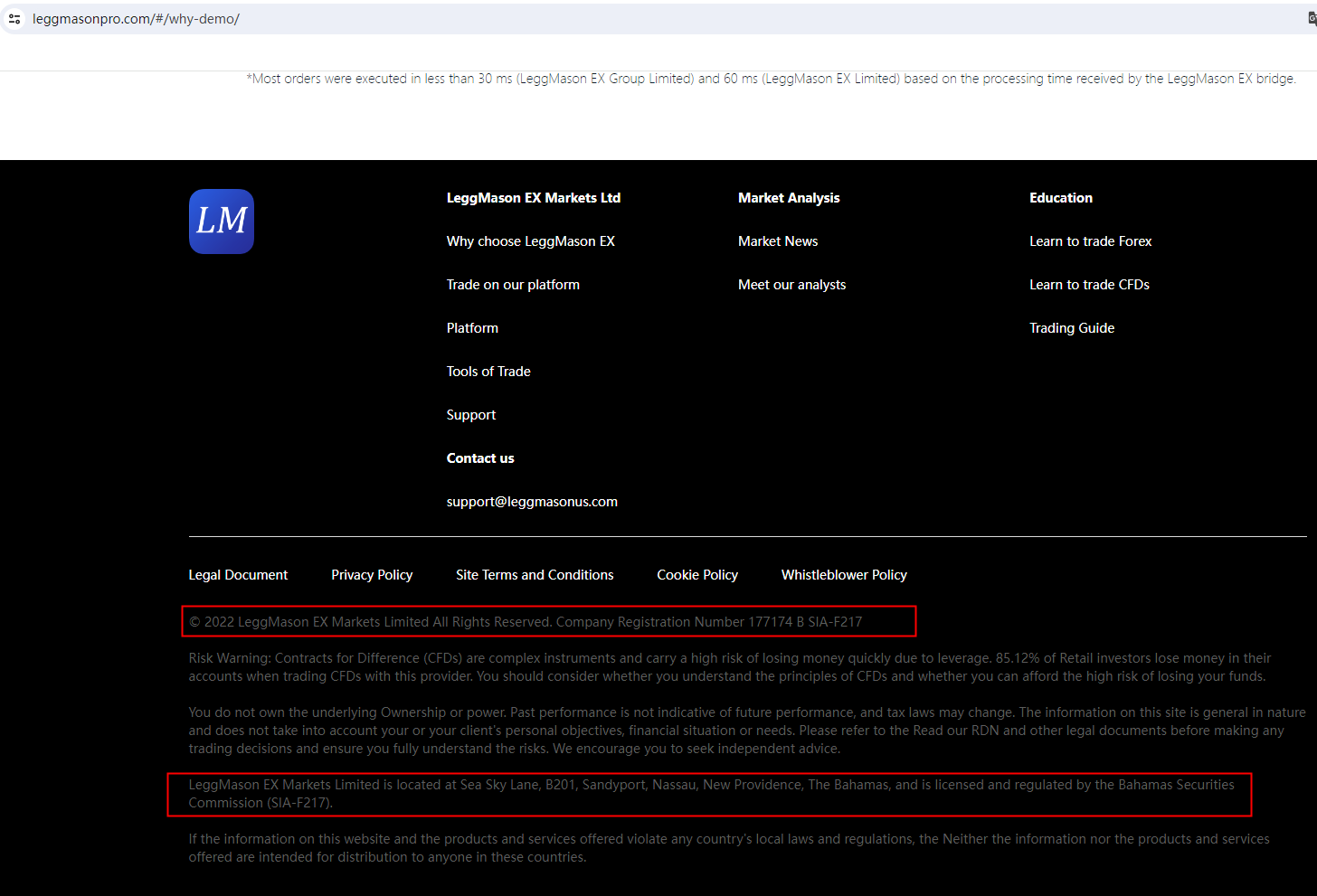Open Learn to trade Forex link
This screenshot has height=896, width=1317.
tap(1091, 241)
